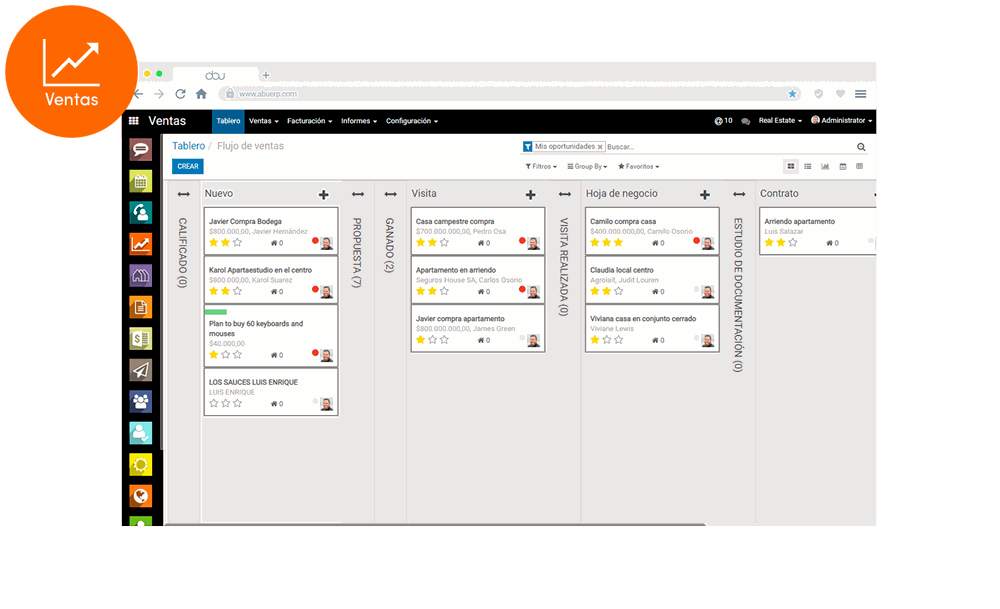Add a quick card in Nuevo column
The width and height of the screenshot is (1000, 609).
323,194
